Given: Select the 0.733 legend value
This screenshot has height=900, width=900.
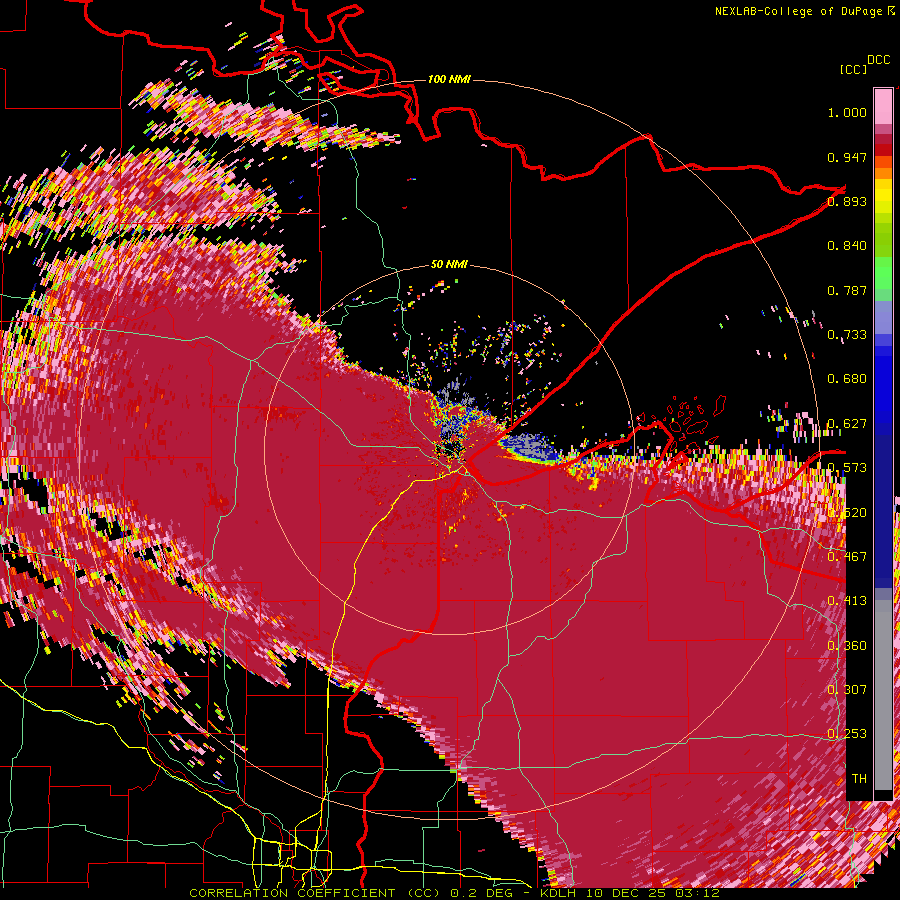Looking at the screenshot, I should click(847, 335).
